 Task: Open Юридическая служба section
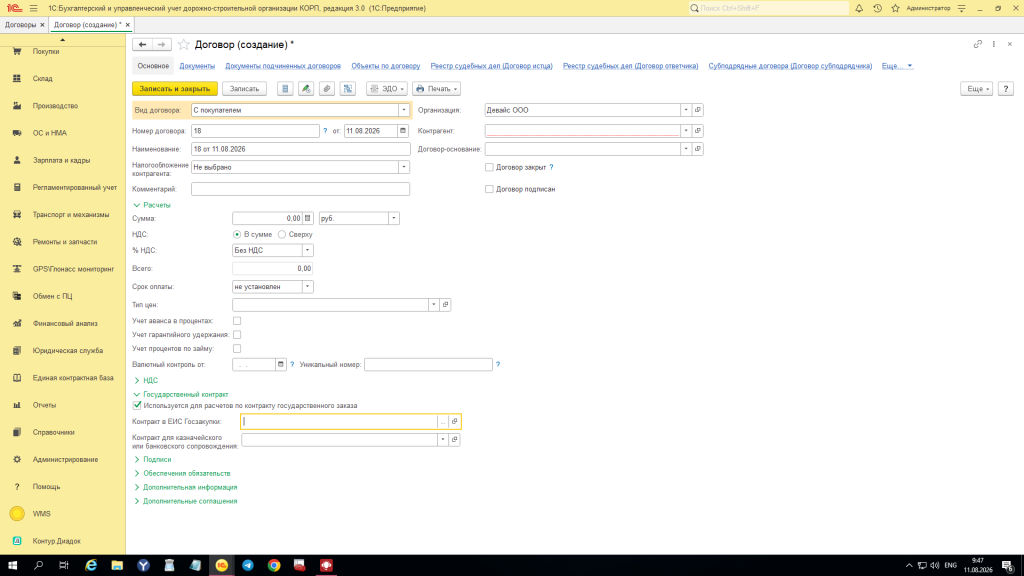[x=68, y=351]
